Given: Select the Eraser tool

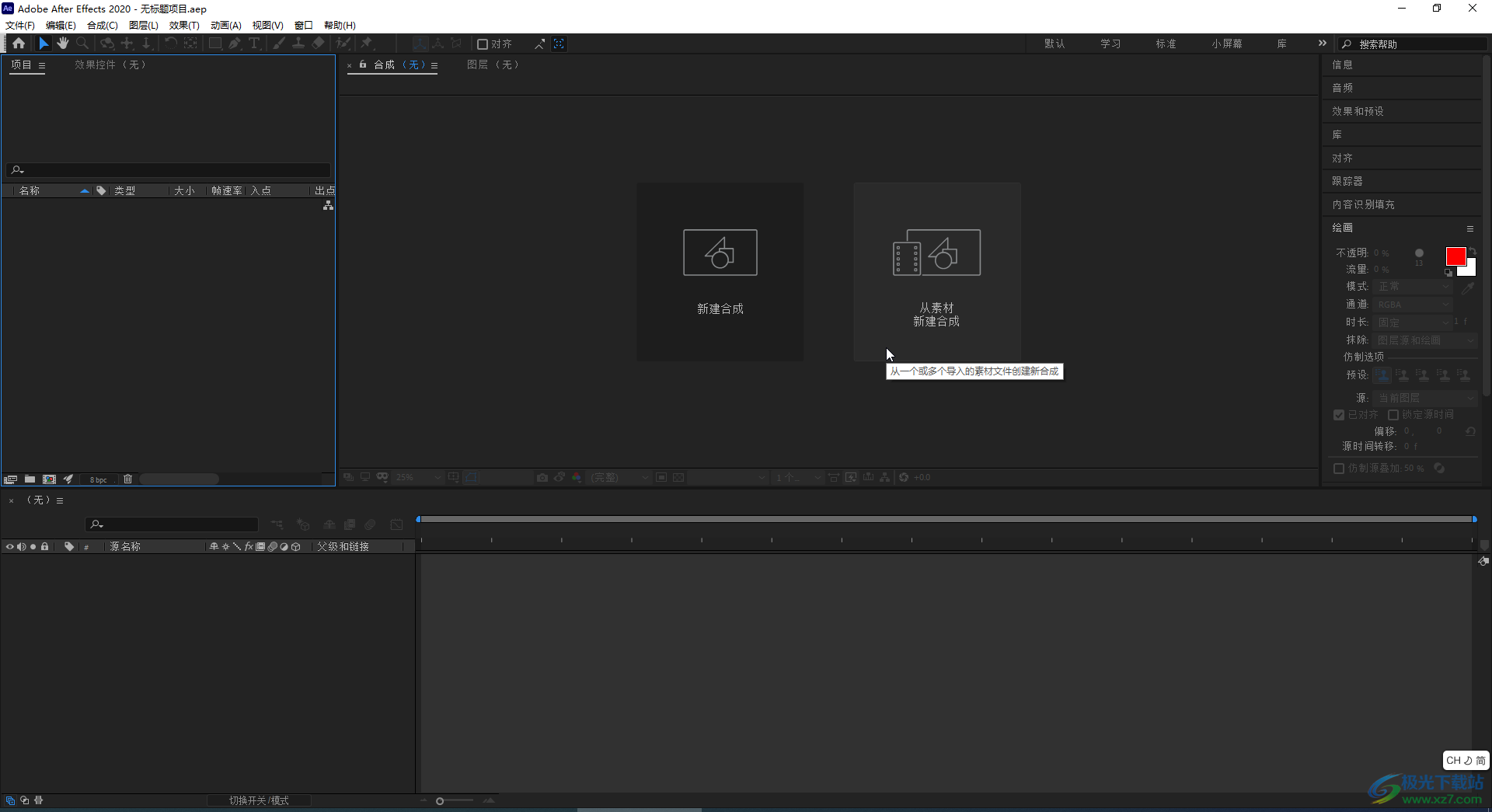Looking at the screenshot, I should tap(318, 44).
